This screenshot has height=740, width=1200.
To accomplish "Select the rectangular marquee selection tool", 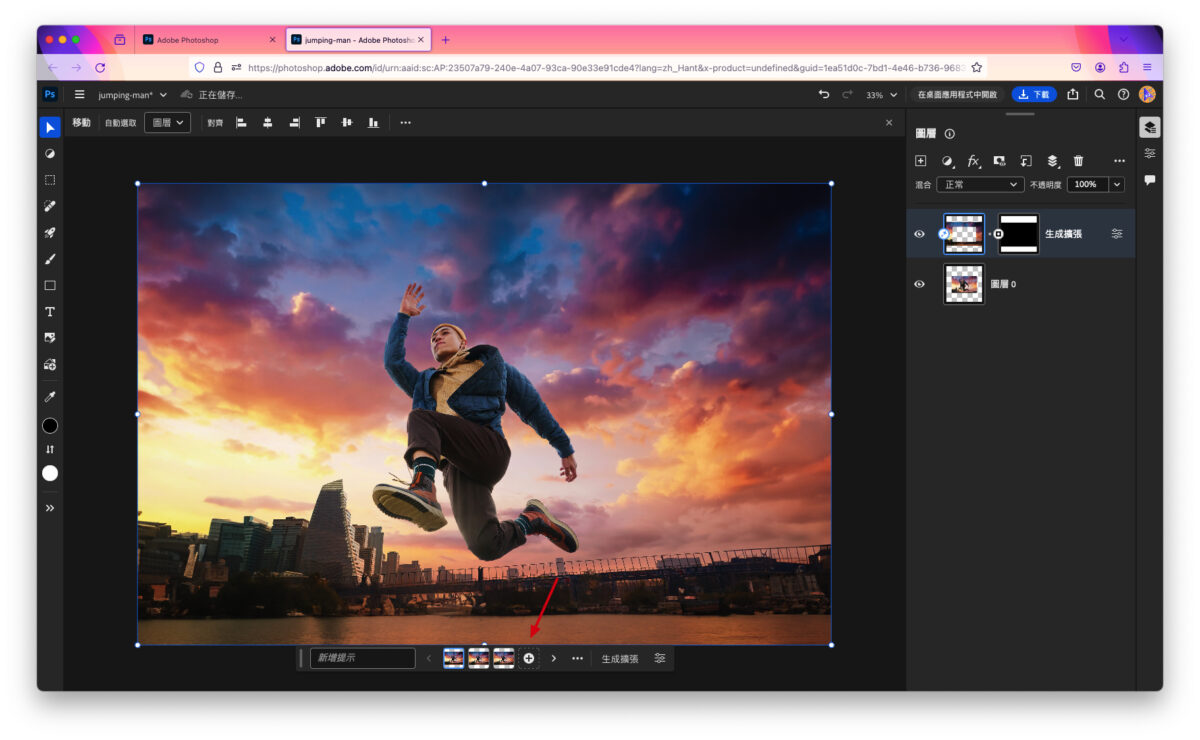I will [50, 180].
